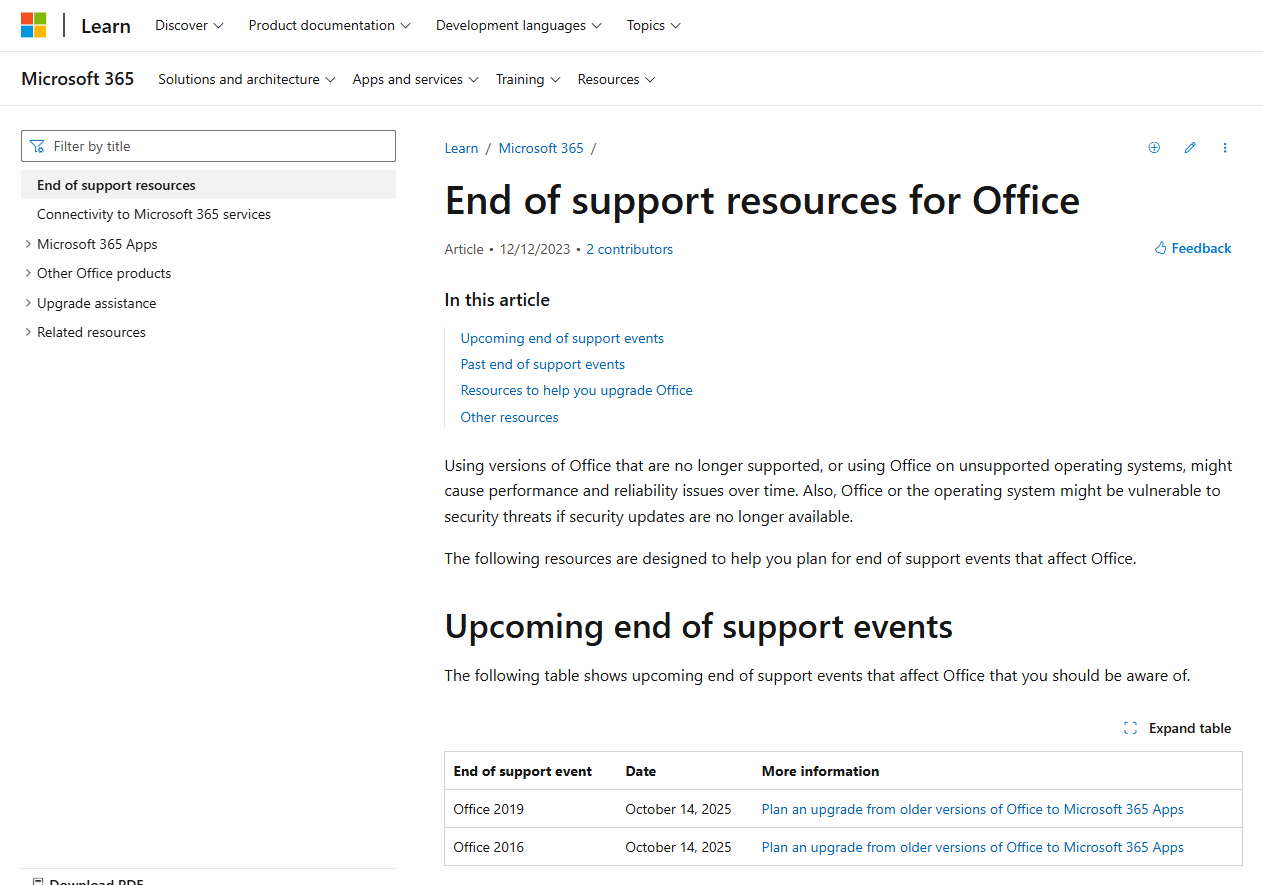
Task: Click the 'End of support resources for Office' heading
Action: click(x=762, y=200)
